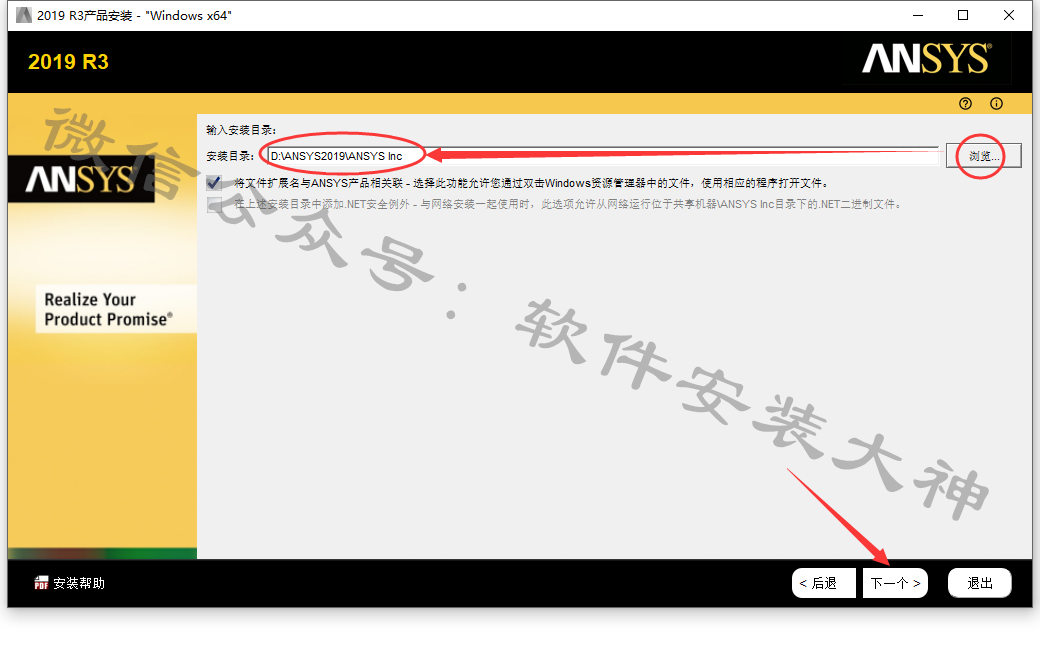Viewport: 1040px width, 649px height.
Task: Open the 安装帮助 installation help link
Action: click(x=79, y=583)
